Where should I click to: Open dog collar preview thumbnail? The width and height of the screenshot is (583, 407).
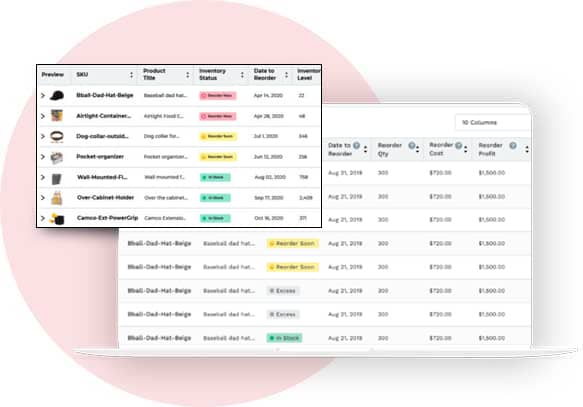pos(57,136)
